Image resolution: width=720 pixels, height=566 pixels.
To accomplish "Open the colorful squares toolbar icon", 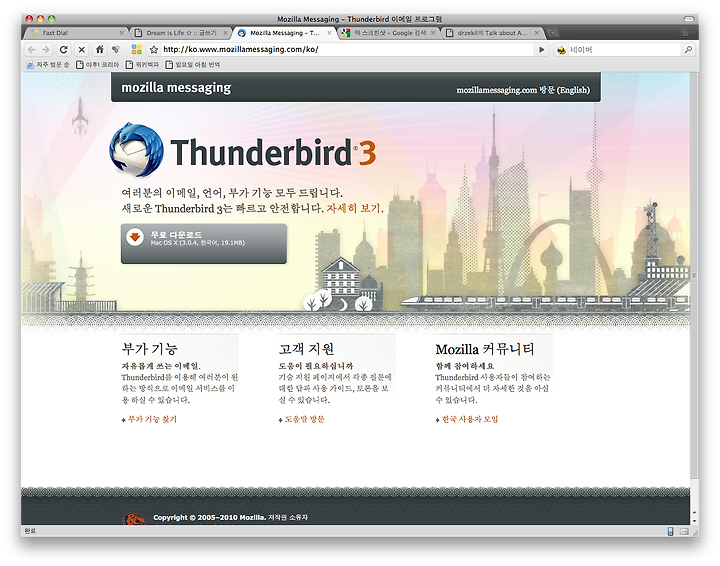I will click(136, 49).
